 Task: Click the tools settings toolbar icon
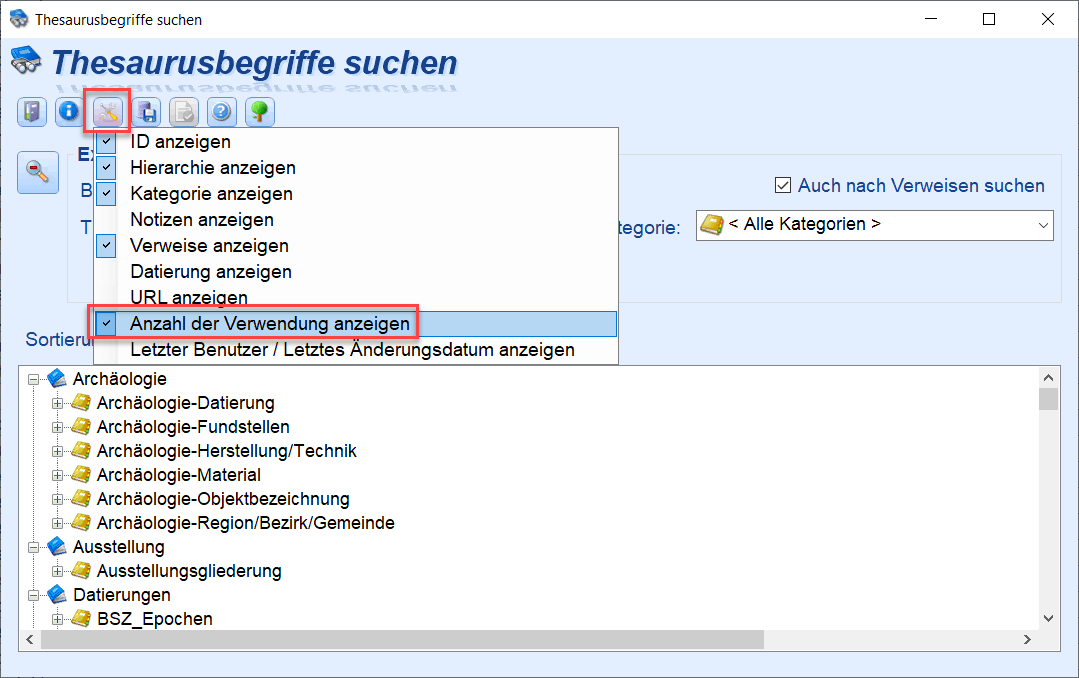(107, 112)
